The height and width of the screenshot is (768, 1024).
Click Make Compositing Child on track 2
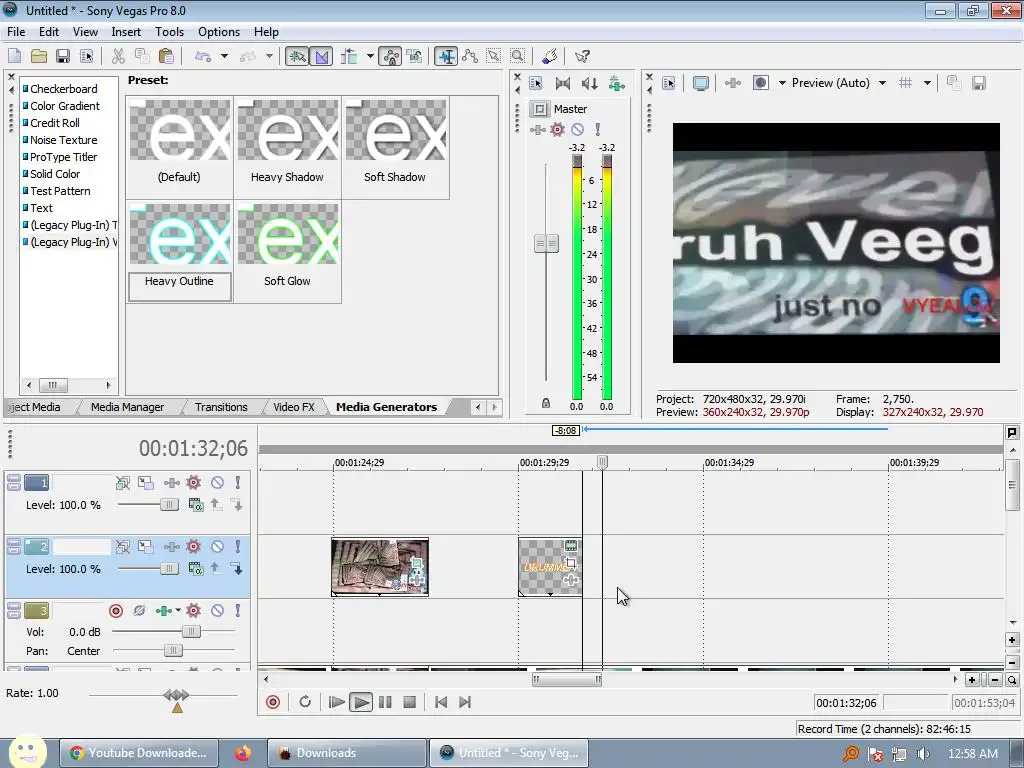238,568
